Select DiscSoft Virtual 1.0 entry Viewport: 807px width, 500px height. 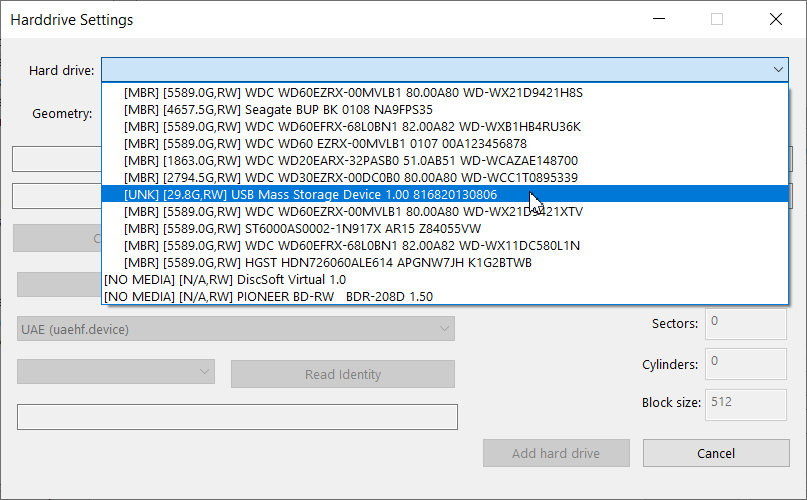coord(445,280)
